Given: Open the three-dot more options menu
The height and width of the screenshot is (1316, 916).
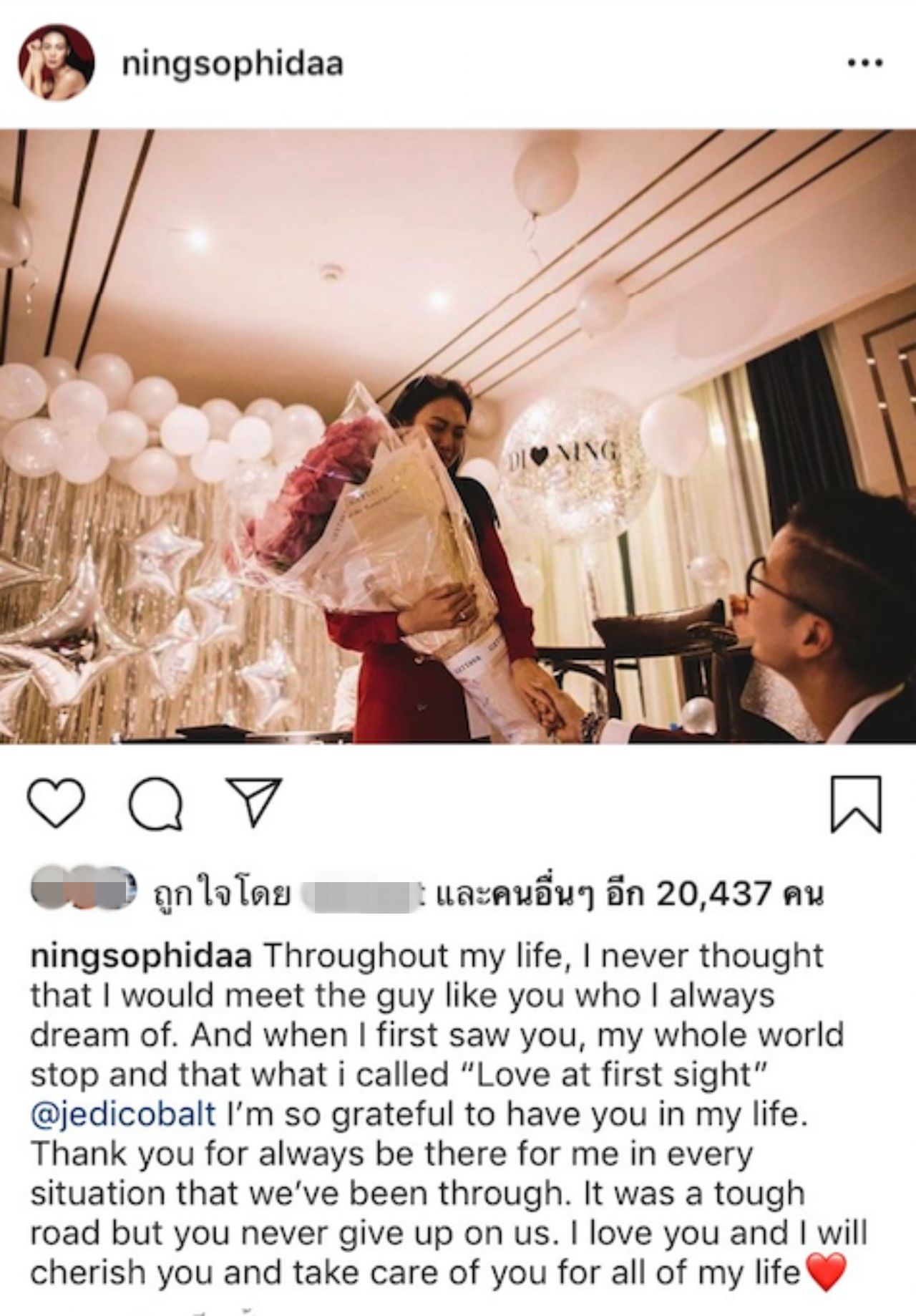Looking at the screenshot, I should [865, 64].
